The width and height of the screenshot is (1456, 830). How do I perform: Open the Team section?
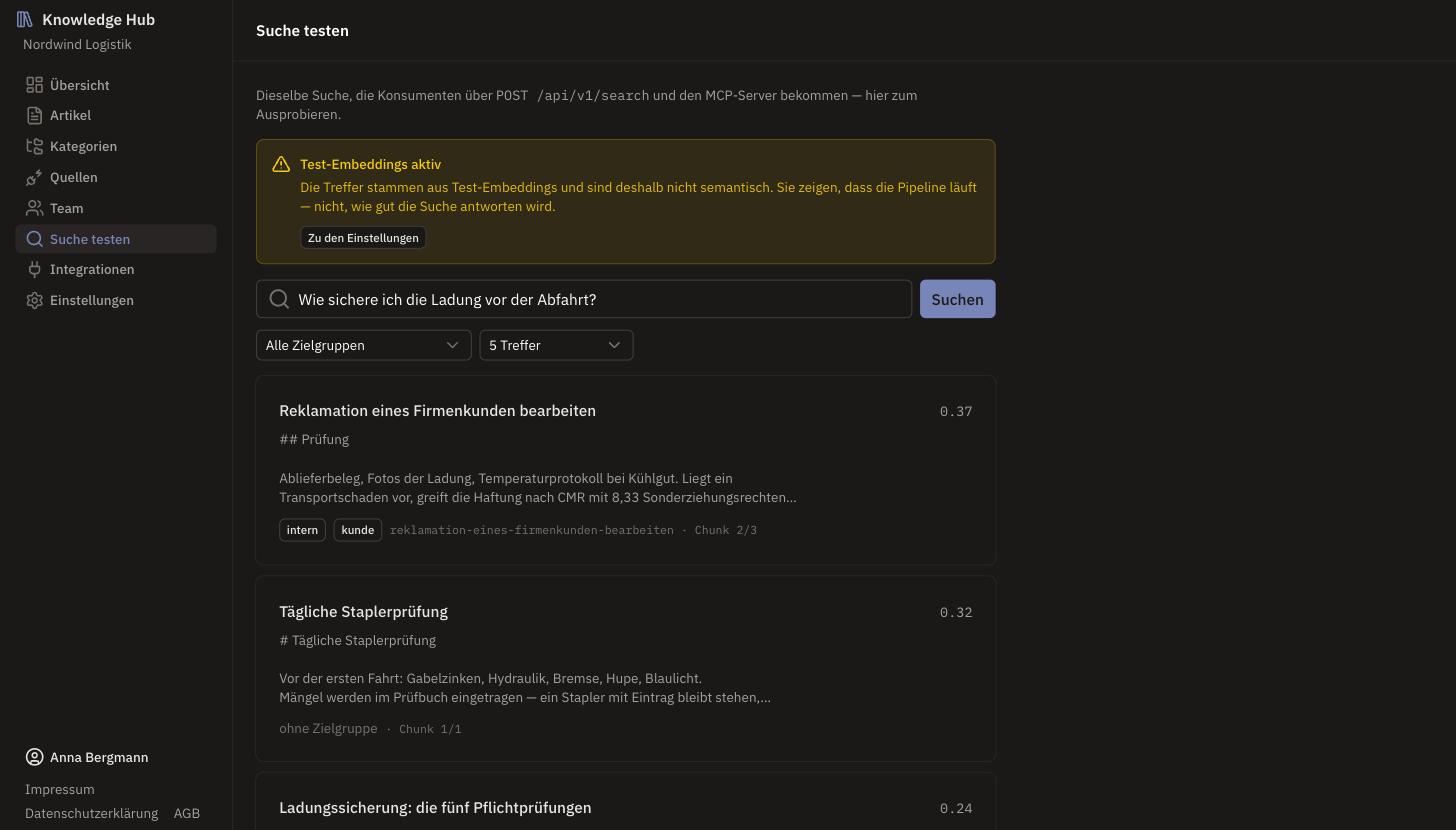116,208
